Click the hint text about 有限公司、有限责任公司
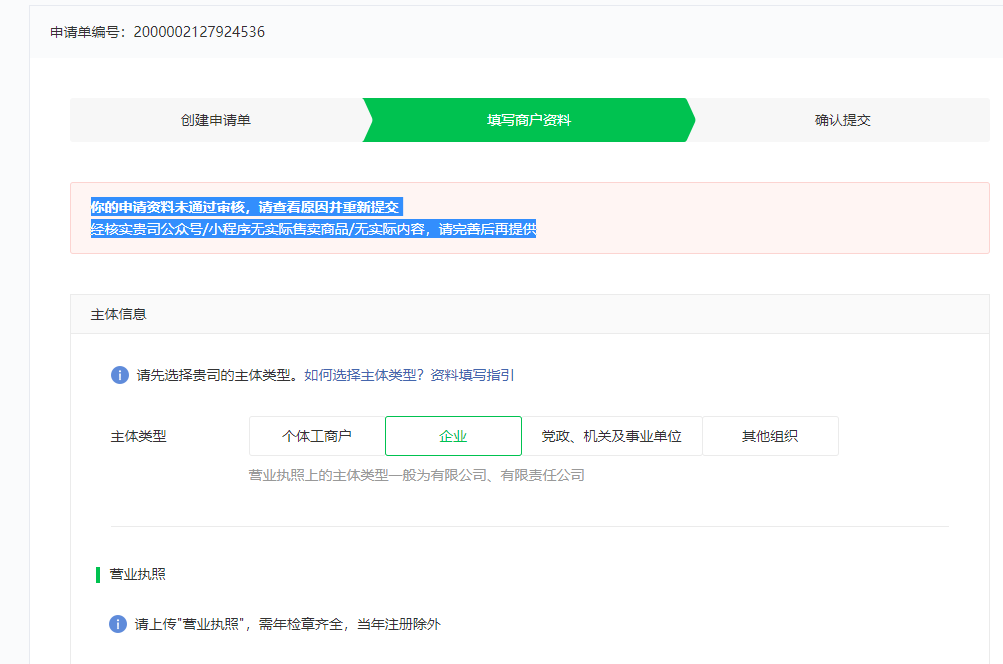 (416, 475)
